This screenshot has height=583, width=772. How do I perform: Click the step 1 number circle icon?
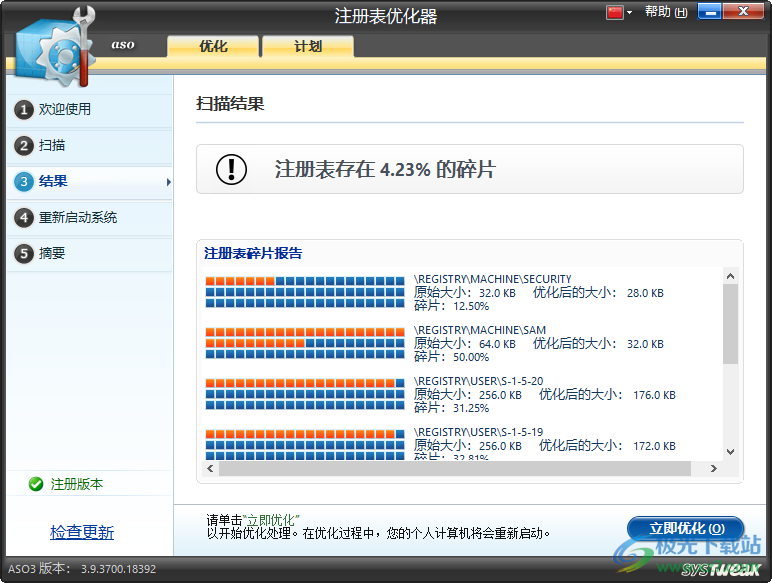click(24, 110)
